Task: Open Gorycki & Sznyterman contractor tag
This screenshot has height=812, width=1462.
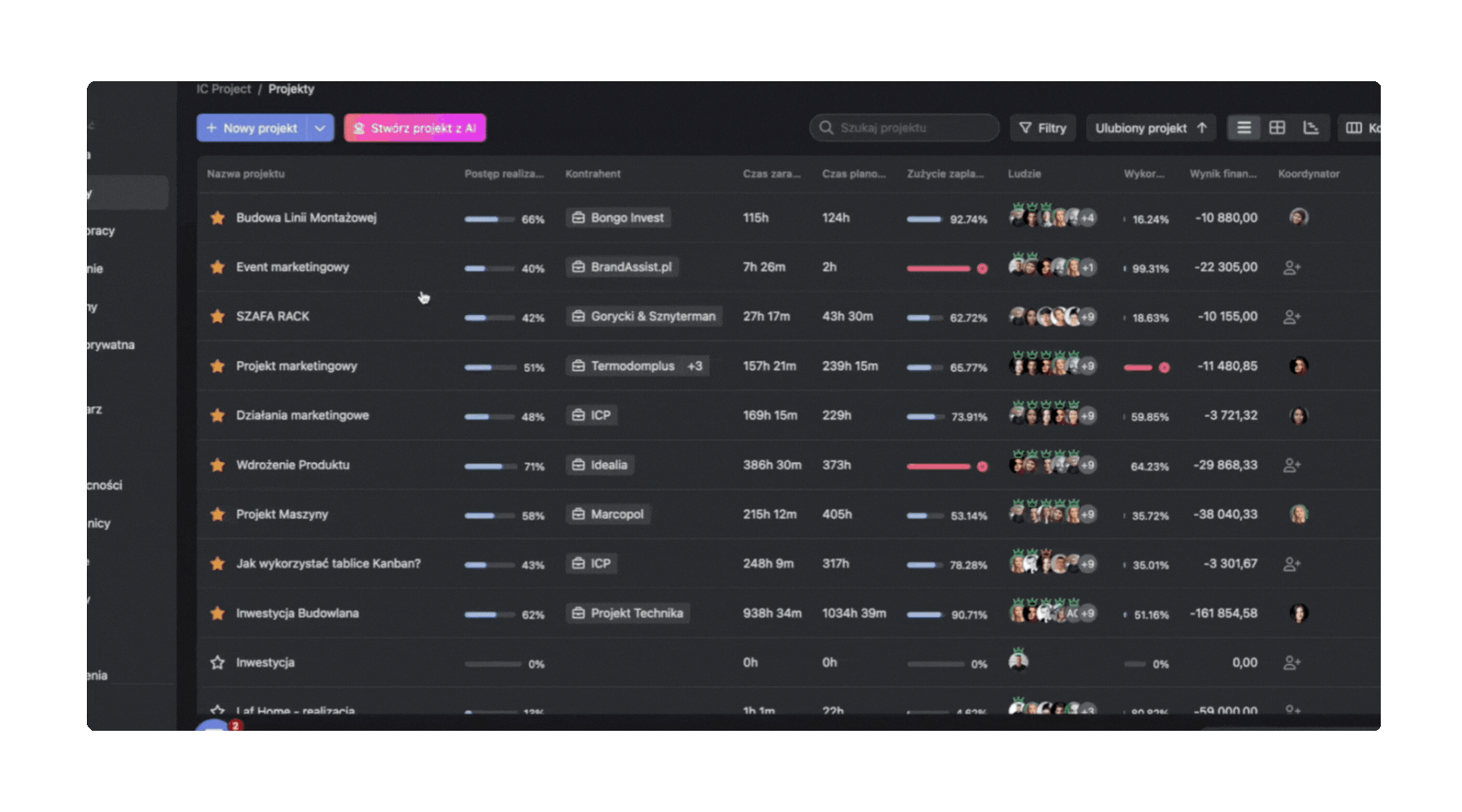Action: coord(644,317)
